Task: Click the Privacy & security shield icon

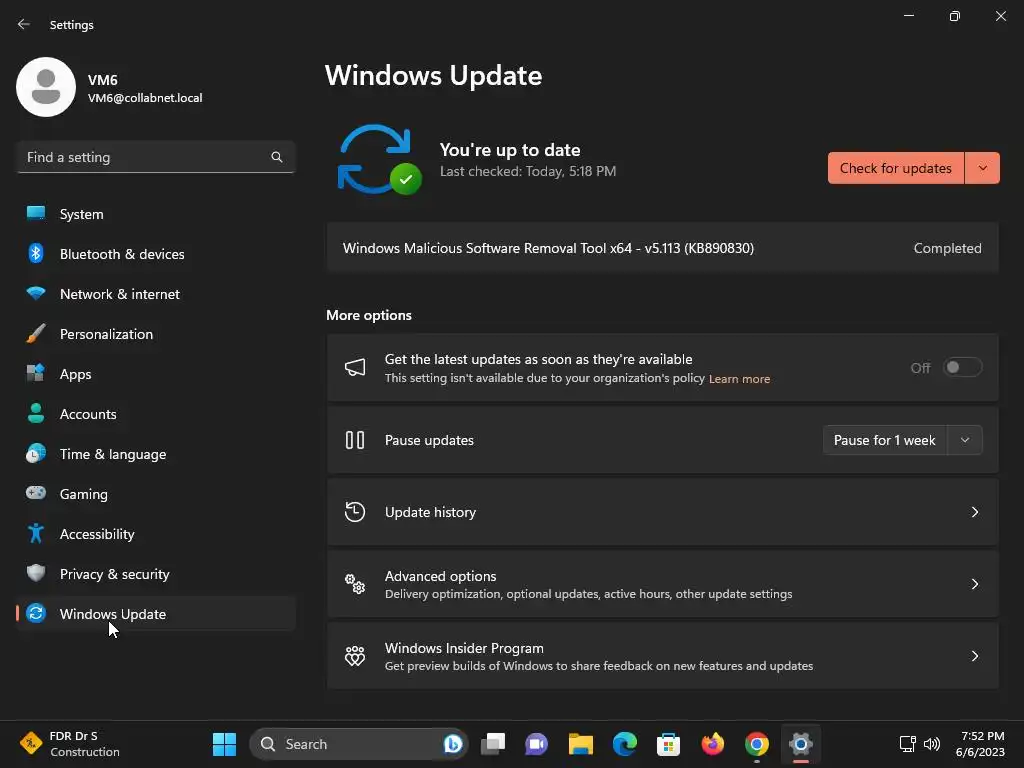Action: click(x=36, y=573)
